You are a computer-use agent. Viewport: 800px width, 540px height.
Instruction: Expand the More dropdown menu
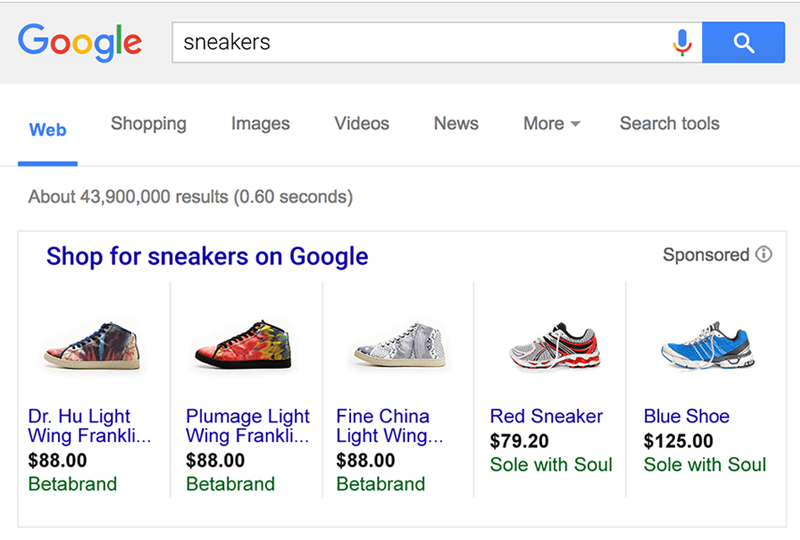coord(551,124)
